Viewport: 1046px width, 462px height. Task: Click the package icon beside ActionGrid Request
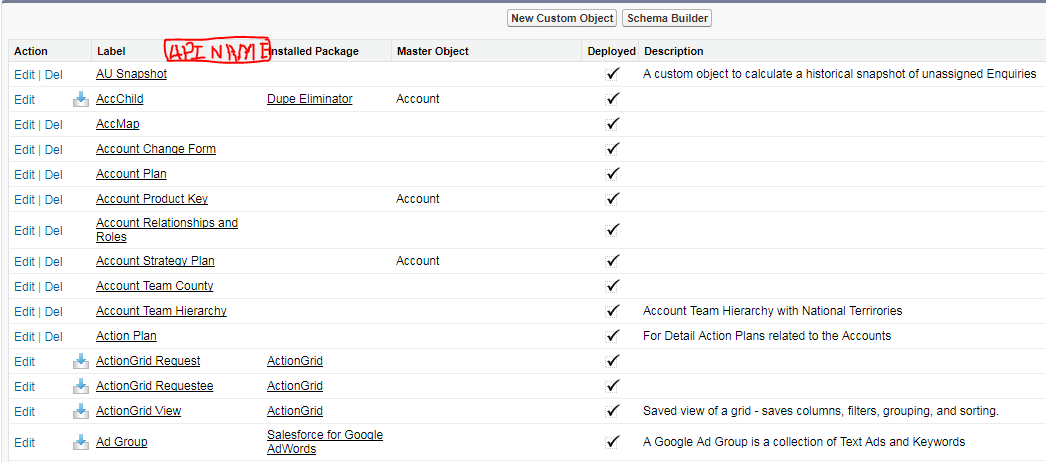coord(81,361)
